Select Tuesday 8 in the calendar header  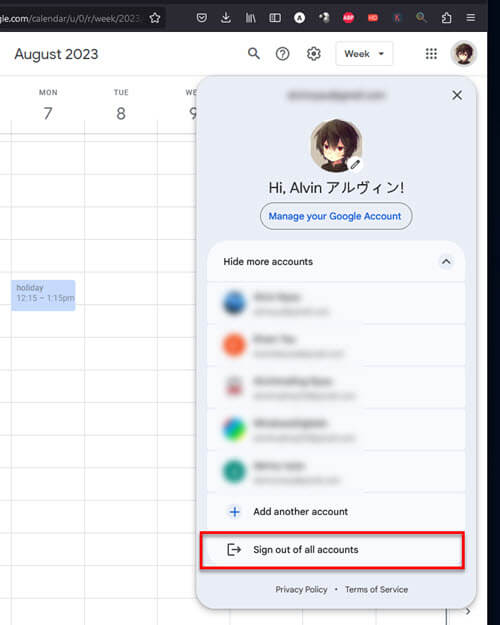tap(121, 114)
